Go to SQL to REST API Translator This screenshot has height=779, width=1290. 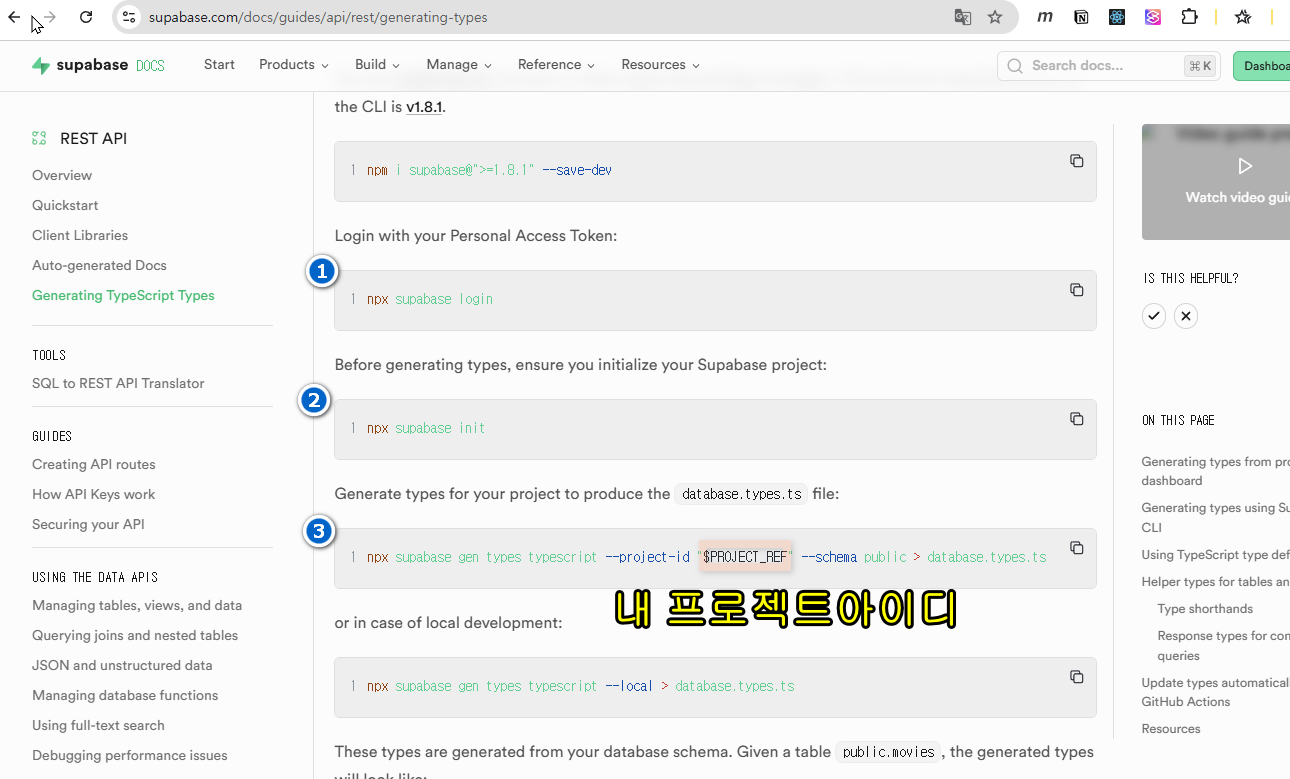pos(118,383)
